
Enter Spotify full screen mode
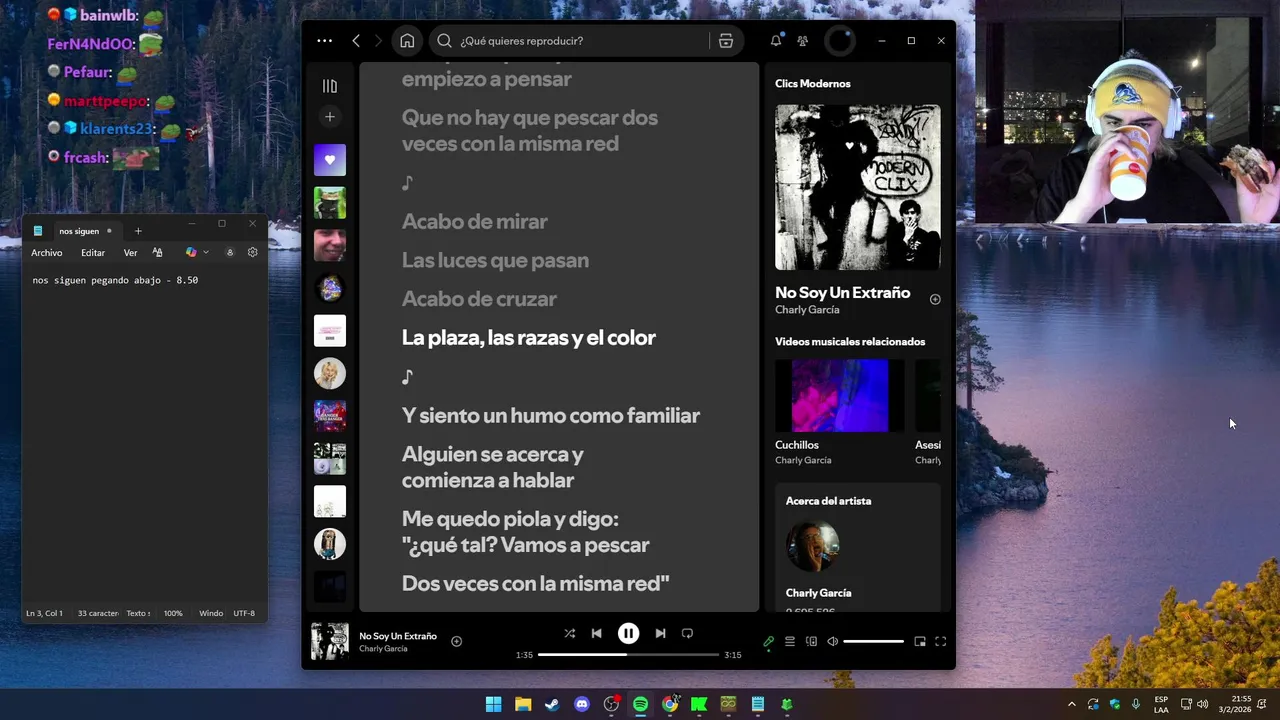(940, 642)
